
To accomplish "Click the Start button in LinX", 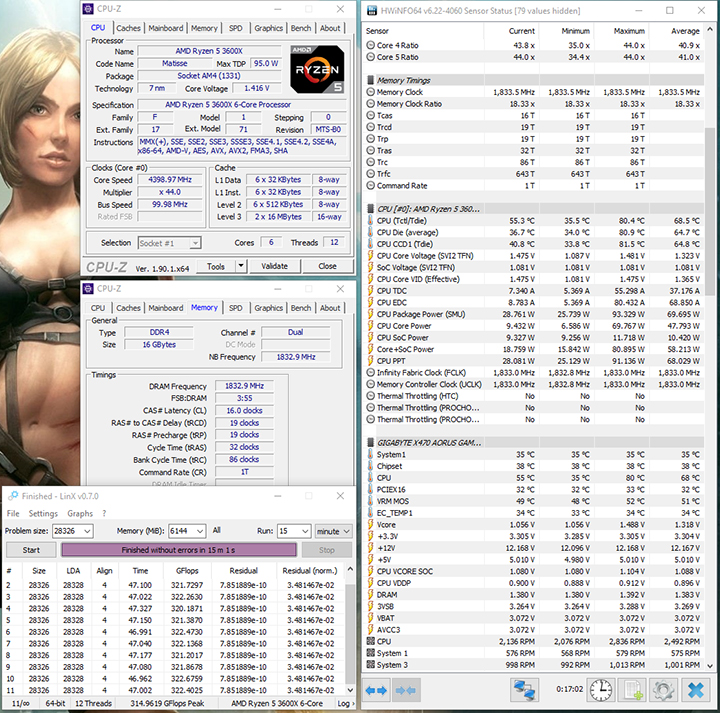I will pyautogui.click(x=31, y=550).
